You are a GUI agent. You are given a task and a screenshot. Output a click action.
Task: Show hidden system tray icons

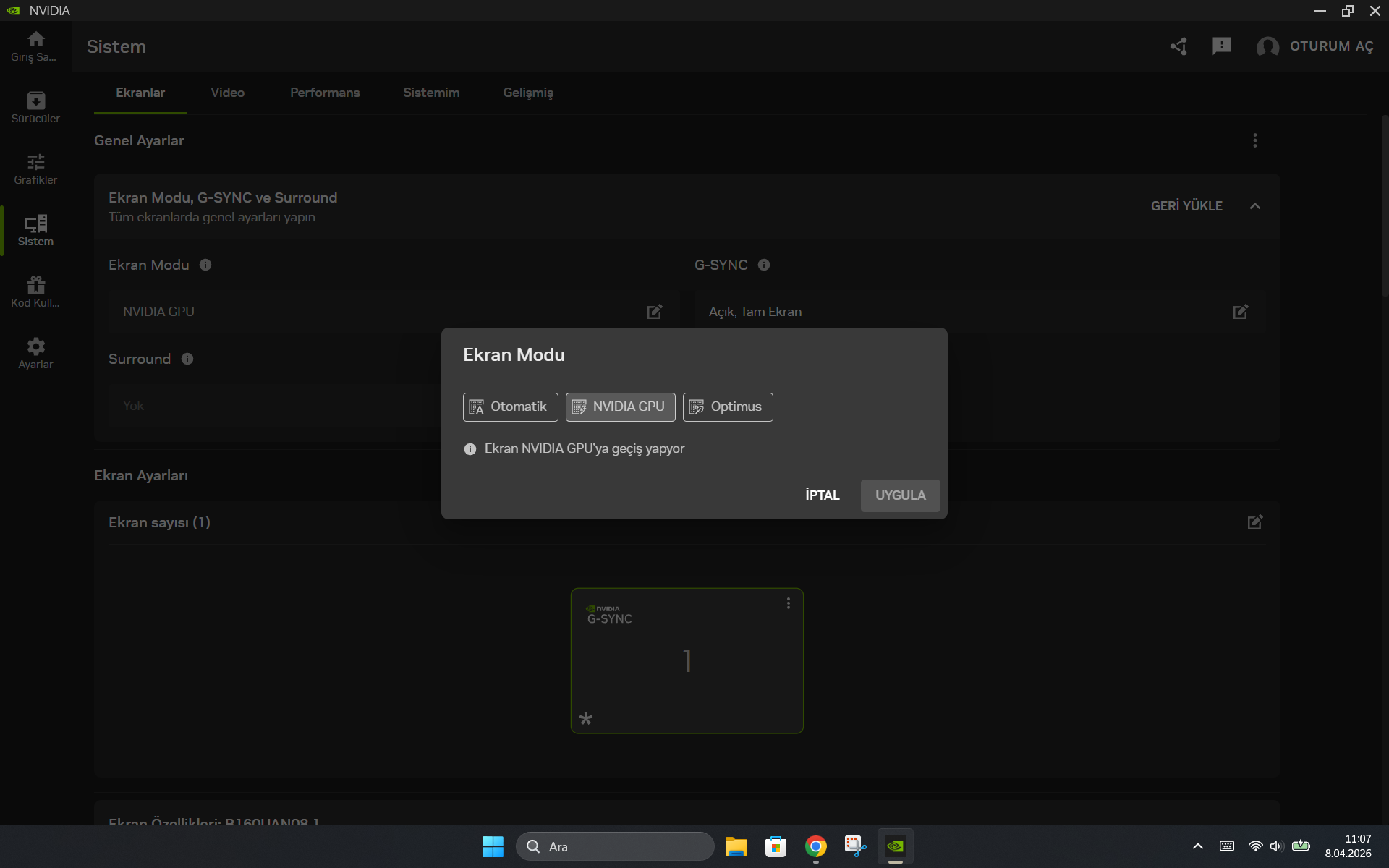click(x=1198, y=846)
